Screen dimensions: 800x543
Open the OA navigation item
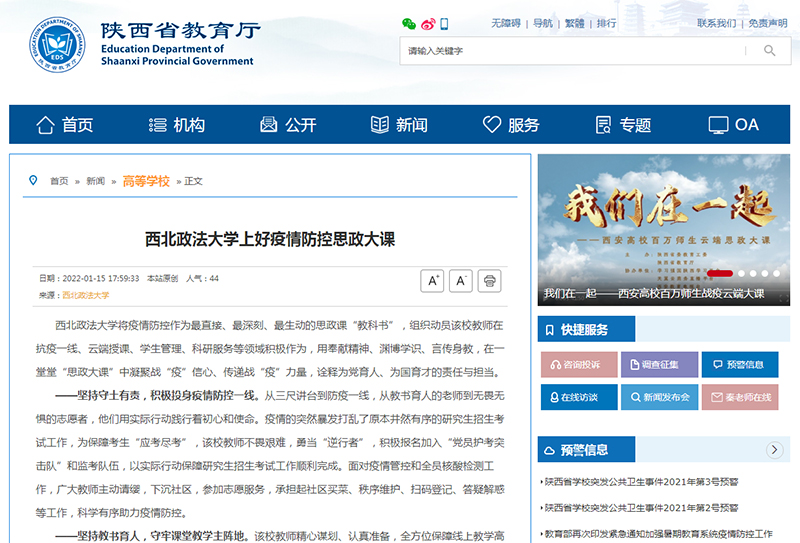(x=734, y=125)
